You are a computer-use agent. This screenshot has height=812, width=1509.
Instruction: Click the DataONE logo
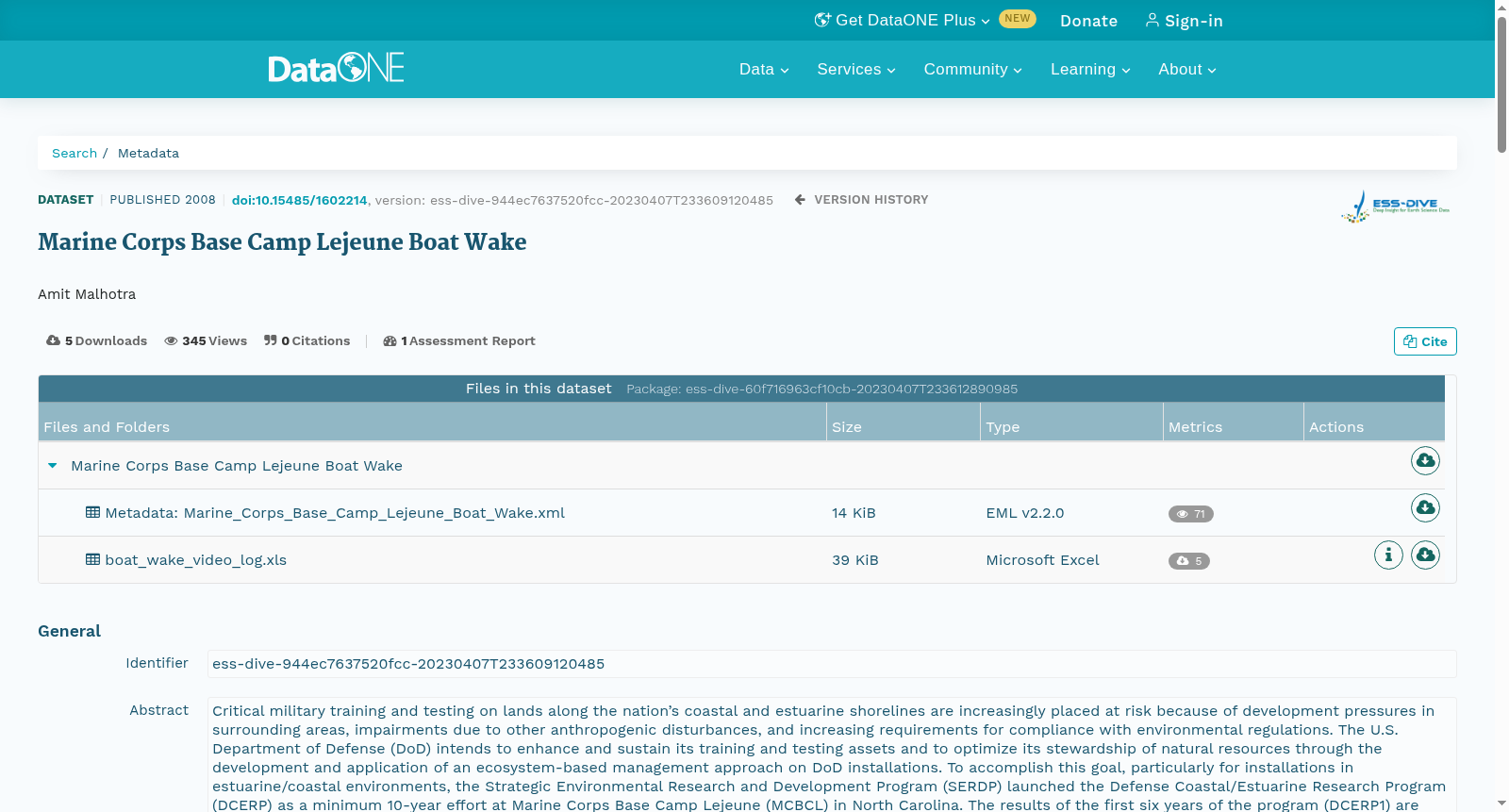[336, 68]
